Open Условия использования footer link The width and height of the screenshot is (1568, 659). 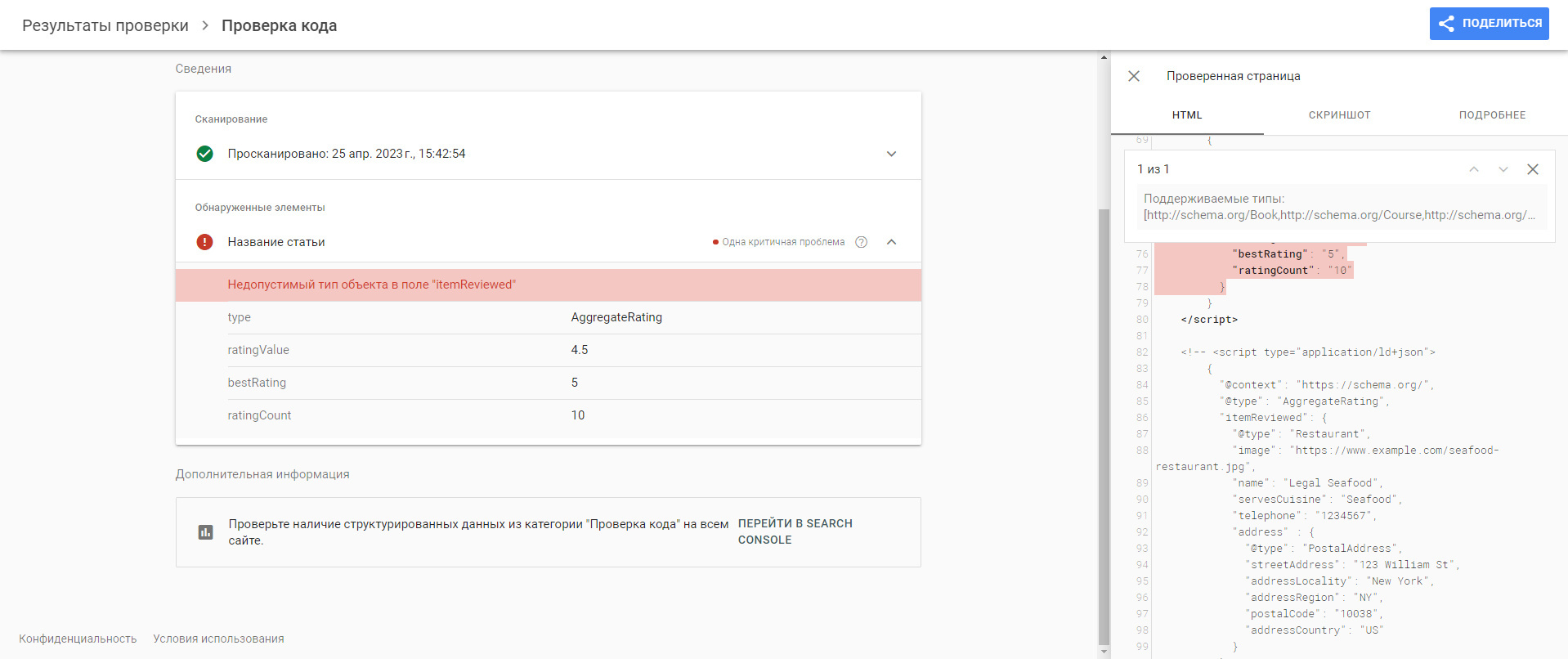(x=218, y=639)
